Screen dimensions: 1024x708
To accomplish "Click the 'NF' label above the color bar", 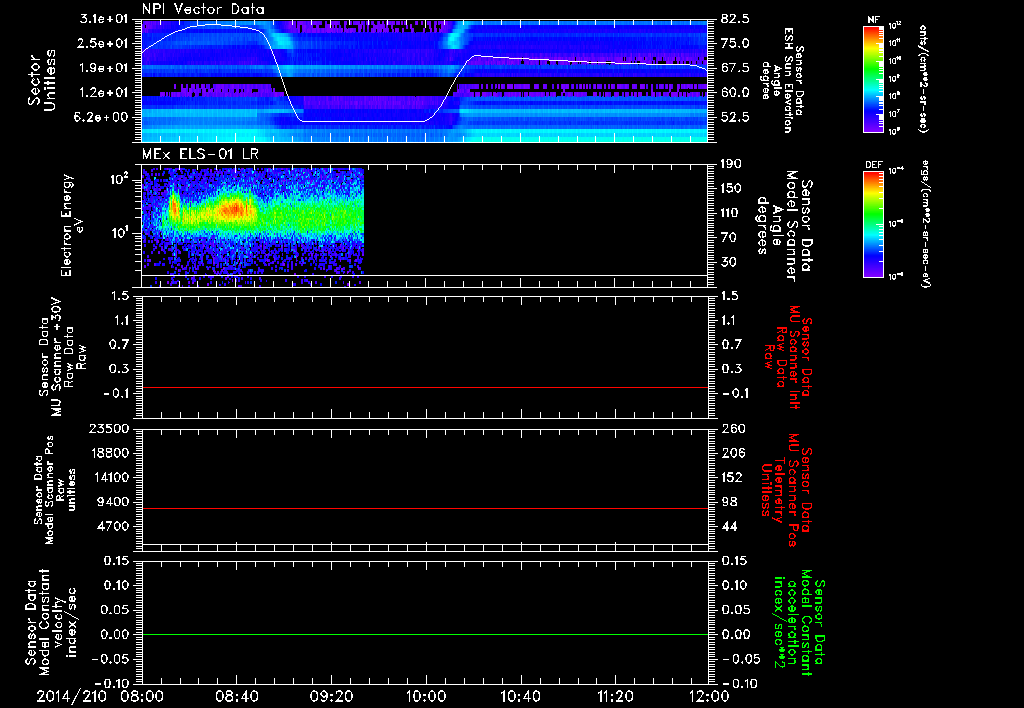I will point(874,20).
